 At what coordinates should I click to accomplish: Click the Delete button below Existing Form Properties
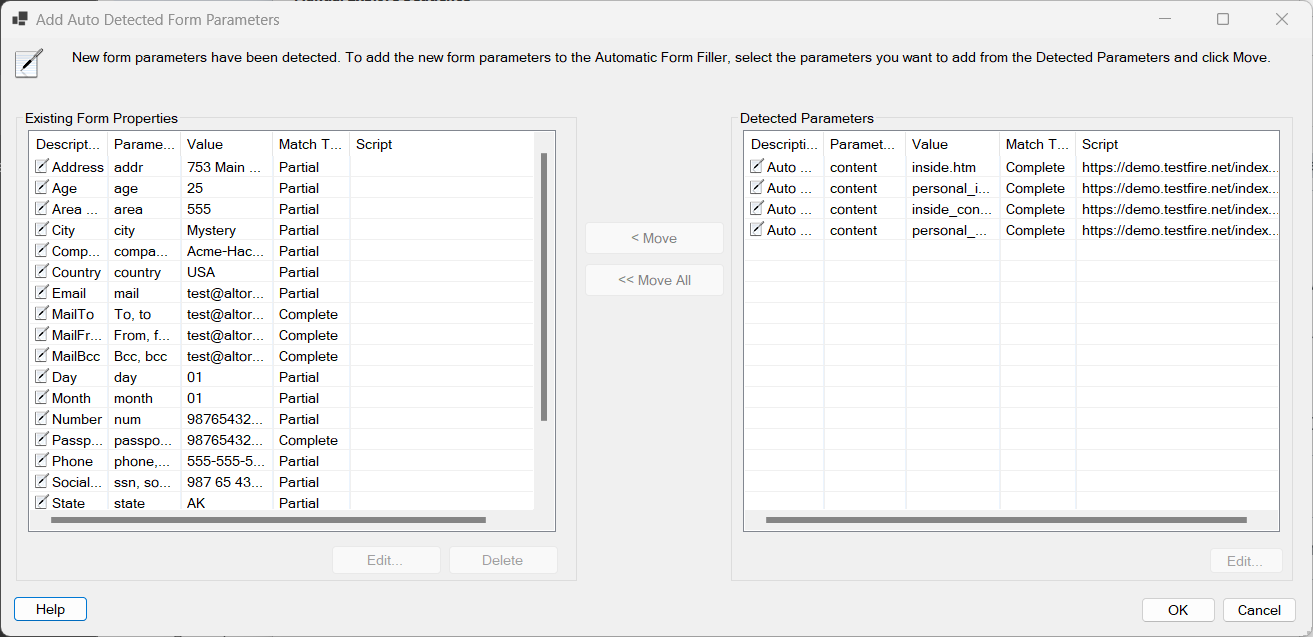tap(503, 560)
